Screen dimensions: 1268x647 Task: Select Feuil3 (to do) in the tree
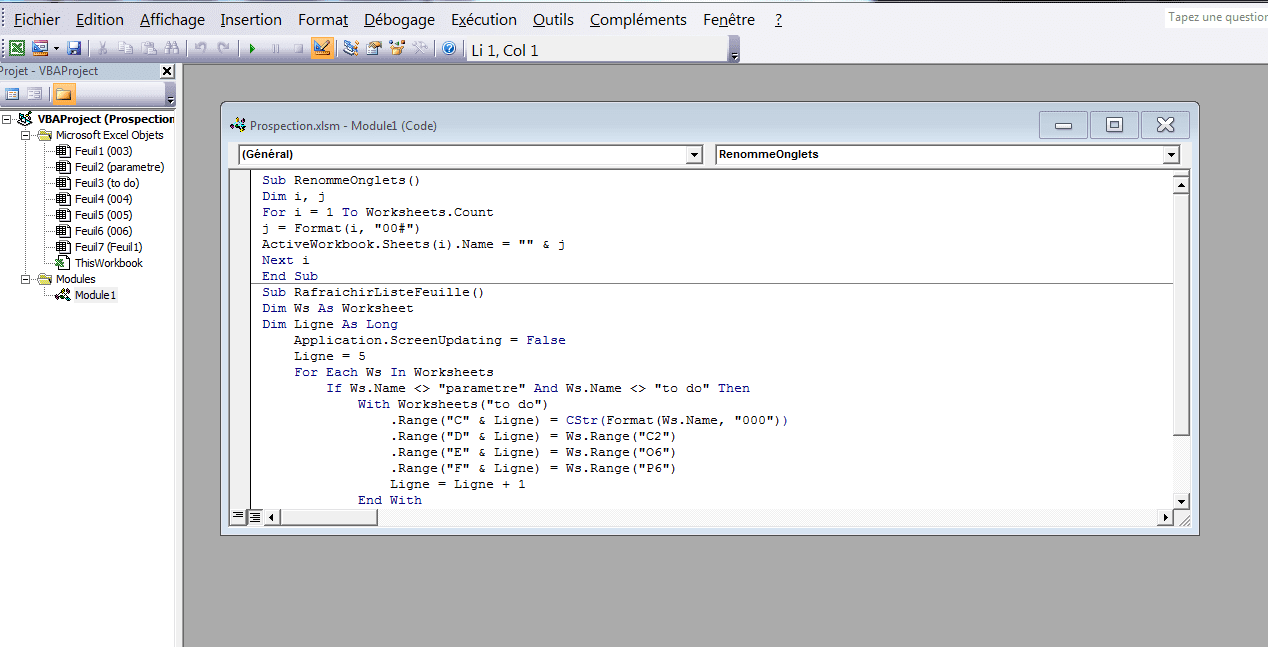point(107,183)
